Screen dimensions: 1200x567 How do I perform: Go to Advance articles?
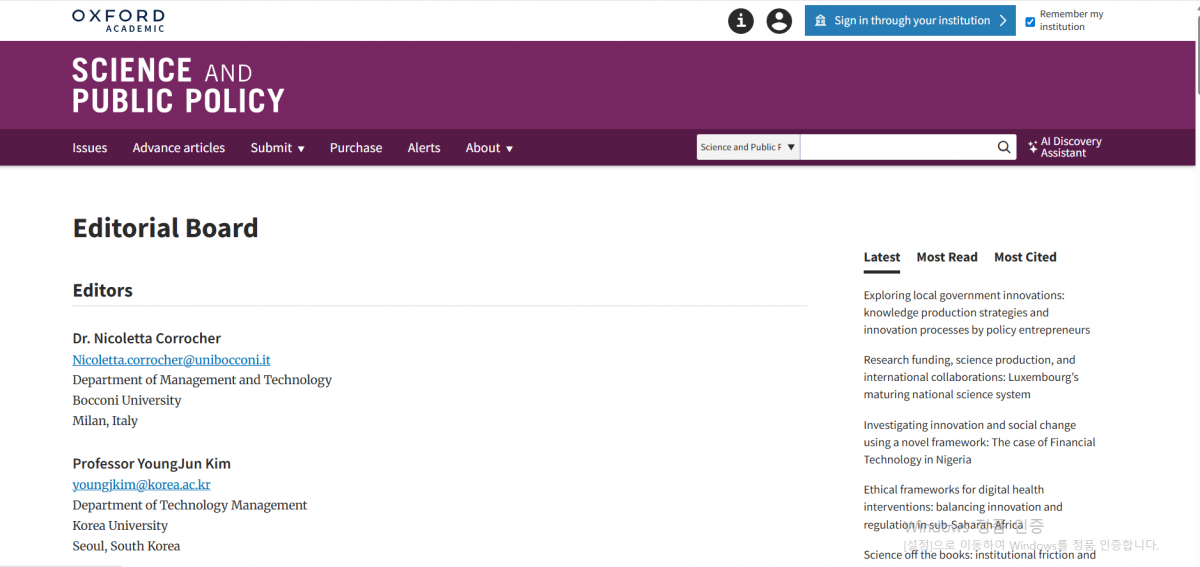pos(179,148)
